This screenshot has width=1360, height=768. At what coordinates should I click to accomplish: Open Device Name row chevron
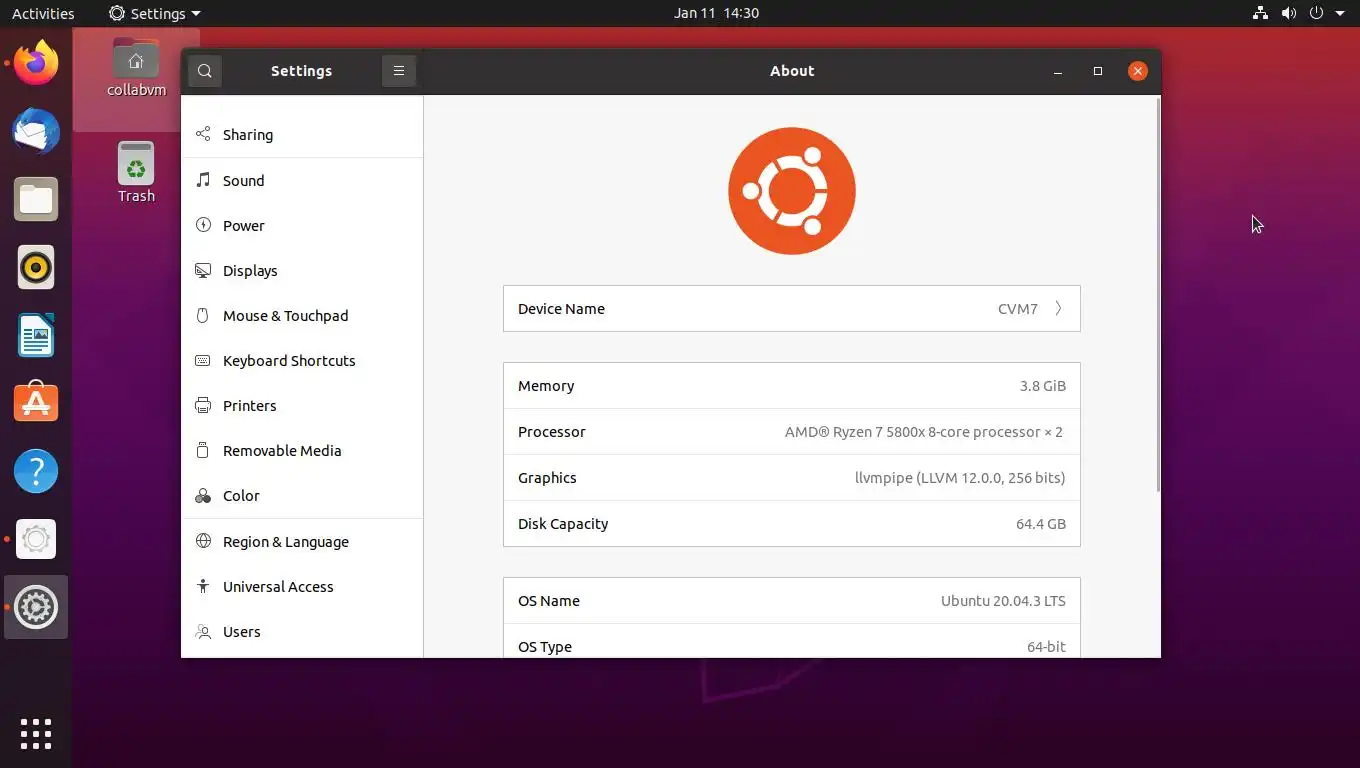(x=1058, y=309)
